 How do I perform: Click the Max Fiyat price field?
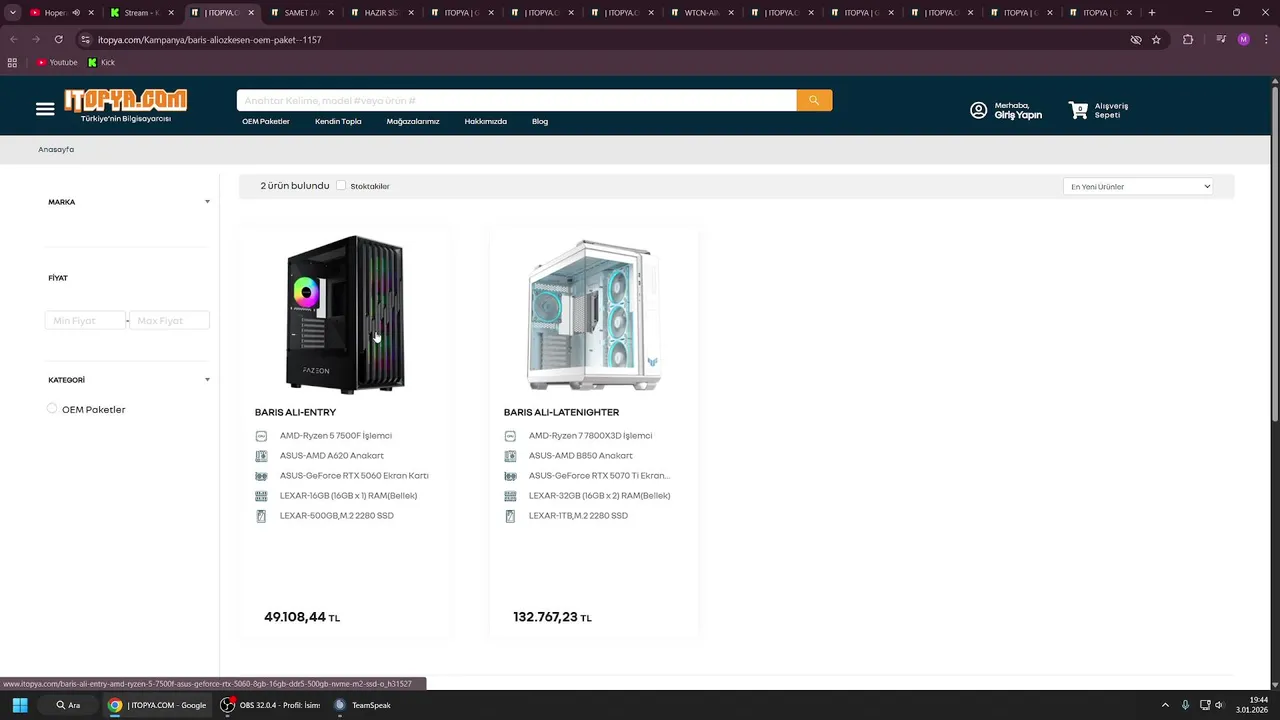(x=170, y=320)
